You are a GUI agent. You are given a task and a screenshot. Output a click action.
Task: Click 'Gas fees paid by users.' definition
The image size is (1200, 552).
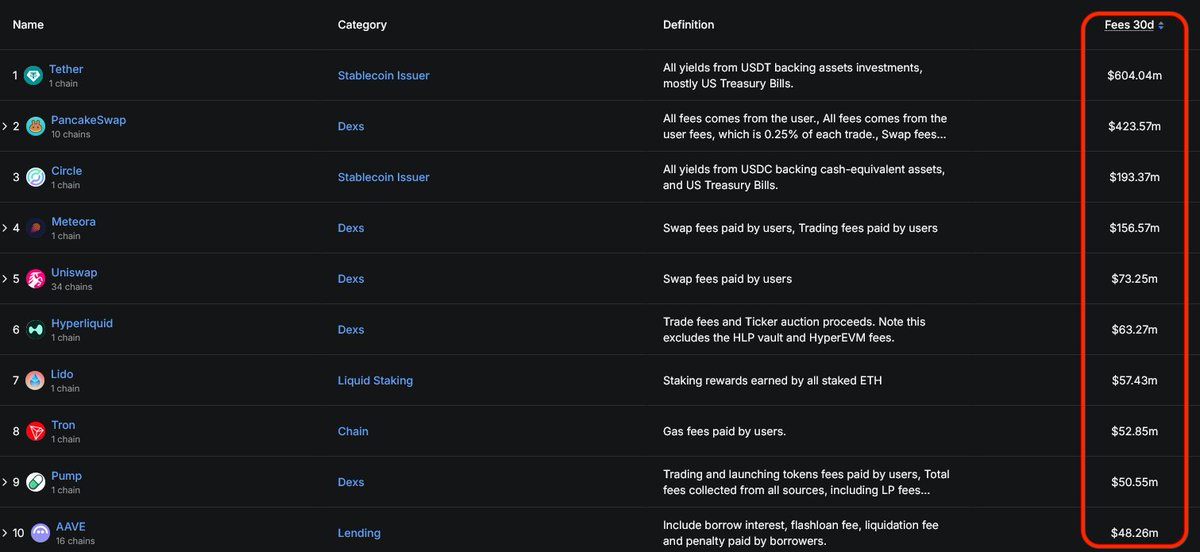[x=724, y=432]
